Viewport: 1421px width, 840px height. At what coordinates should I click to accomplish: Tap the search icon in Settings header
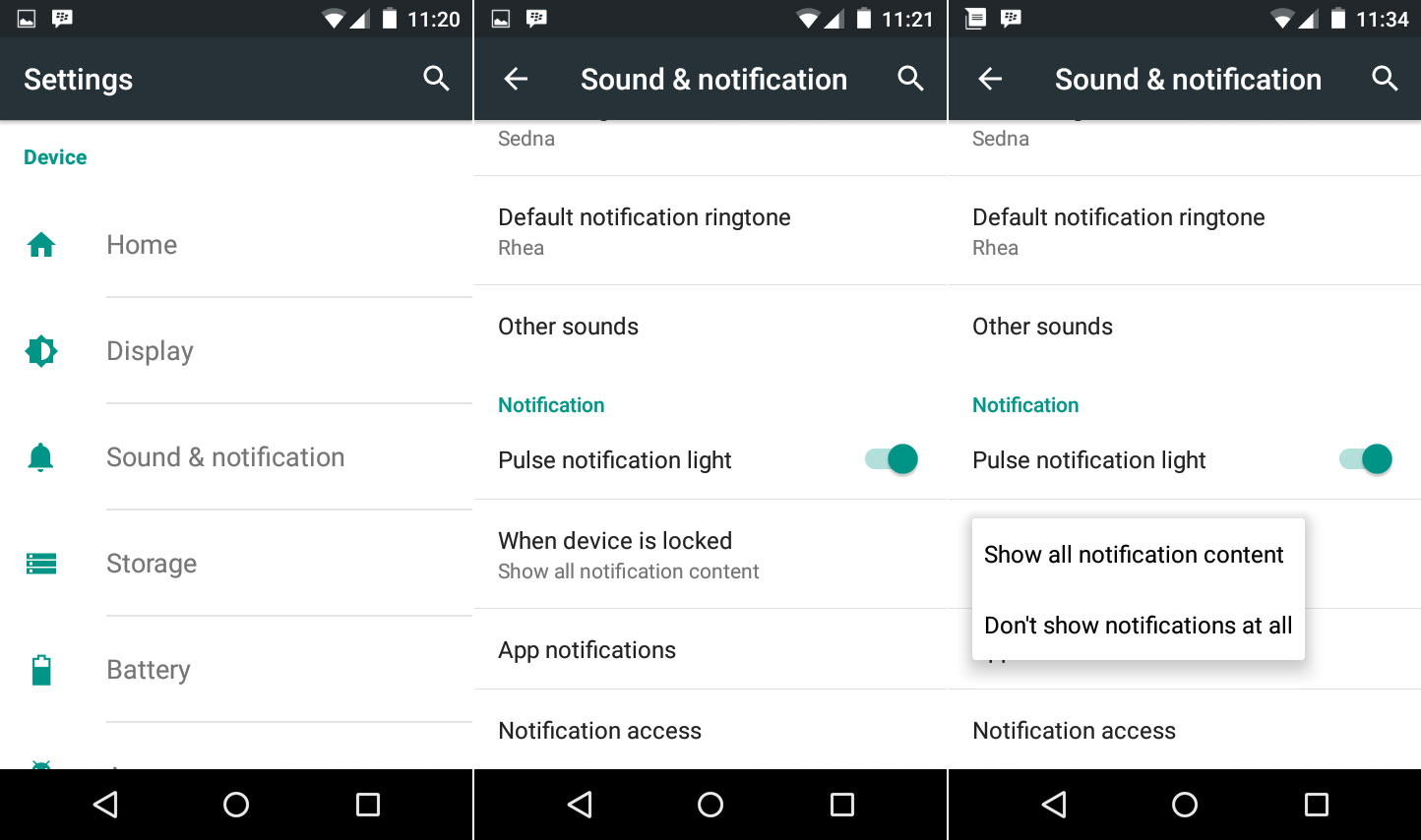[x=436, y=79]
